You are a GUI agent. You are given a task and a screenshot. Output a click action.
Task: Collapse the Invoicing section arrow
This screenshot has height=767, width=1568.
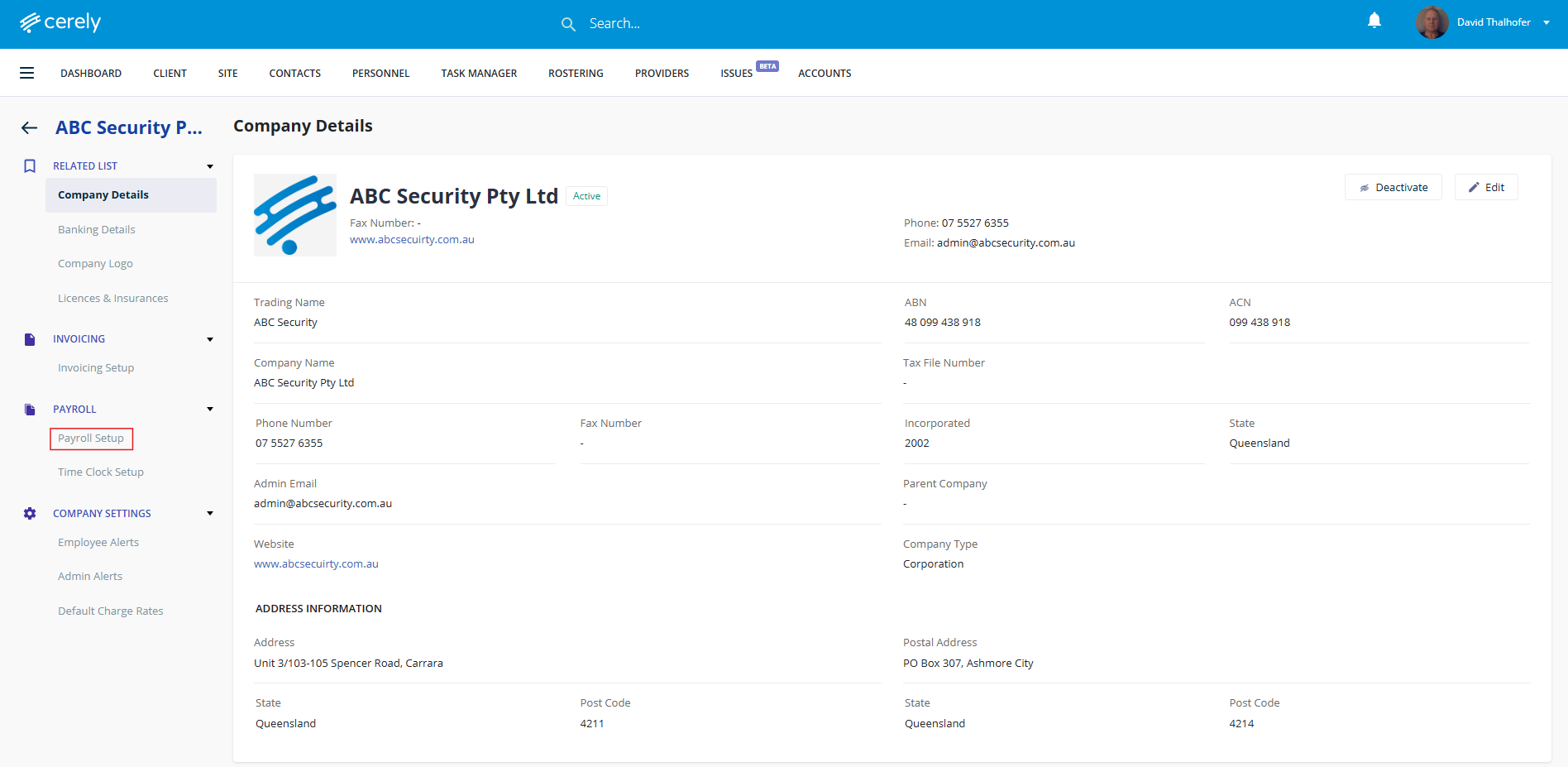point(210,339)
